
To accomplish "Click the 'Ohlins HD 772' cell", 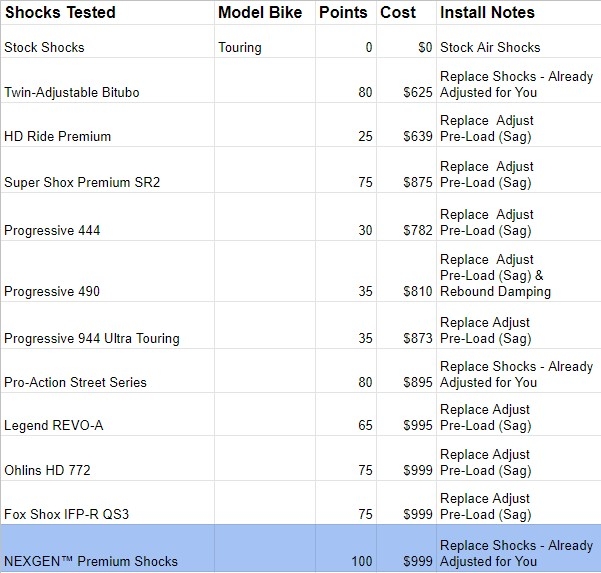I will point(107,458).
